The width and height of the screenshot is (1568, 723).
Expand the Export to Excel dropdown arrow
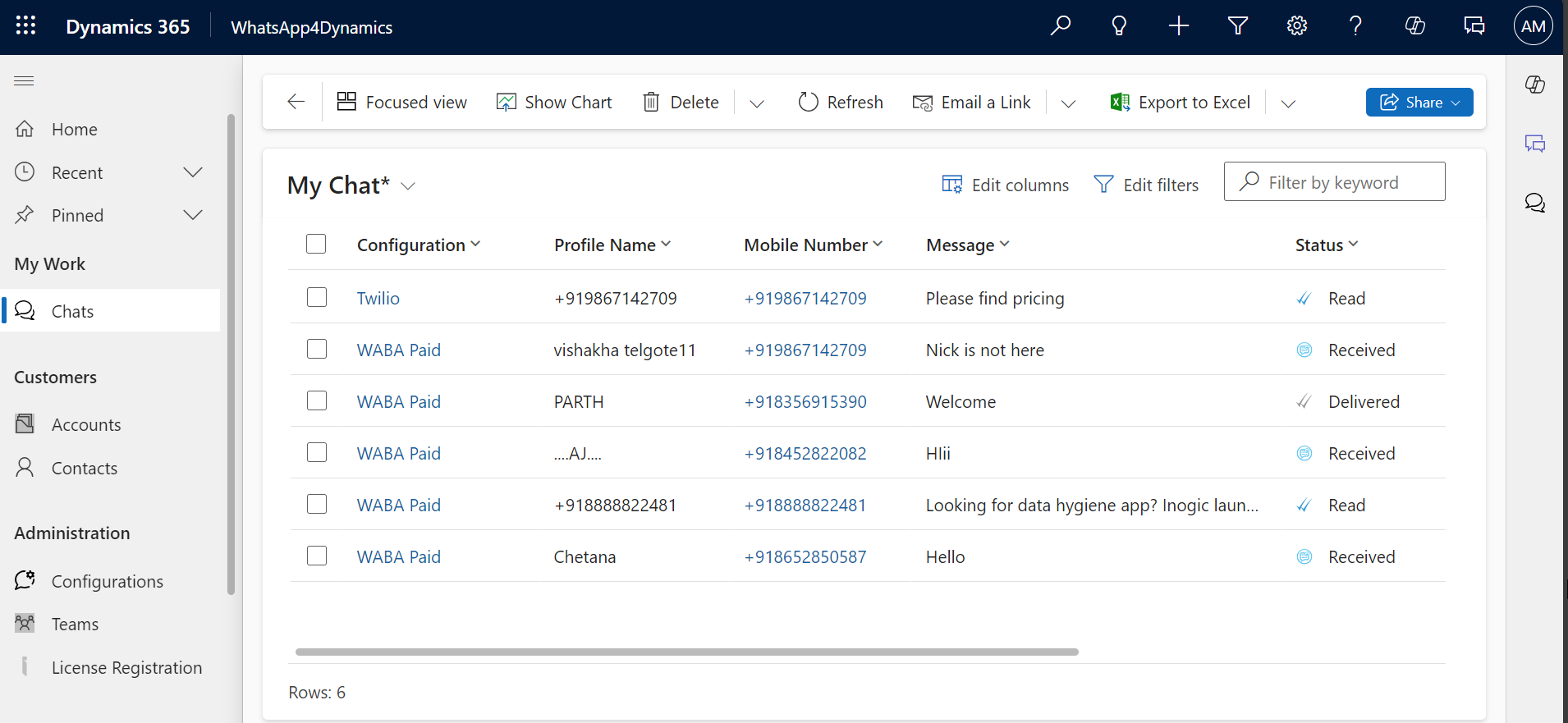coord(1288,103)
